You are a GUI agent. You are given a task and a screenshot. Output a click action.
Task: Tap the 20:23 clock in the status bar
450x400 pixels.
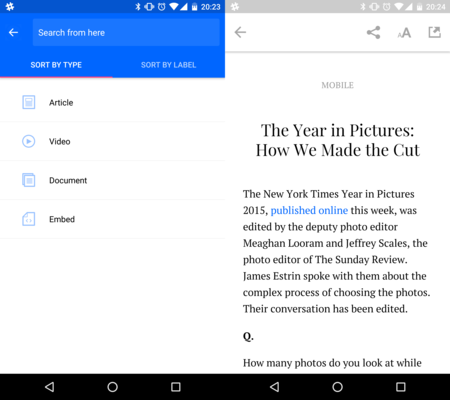(x=211, y=7)
